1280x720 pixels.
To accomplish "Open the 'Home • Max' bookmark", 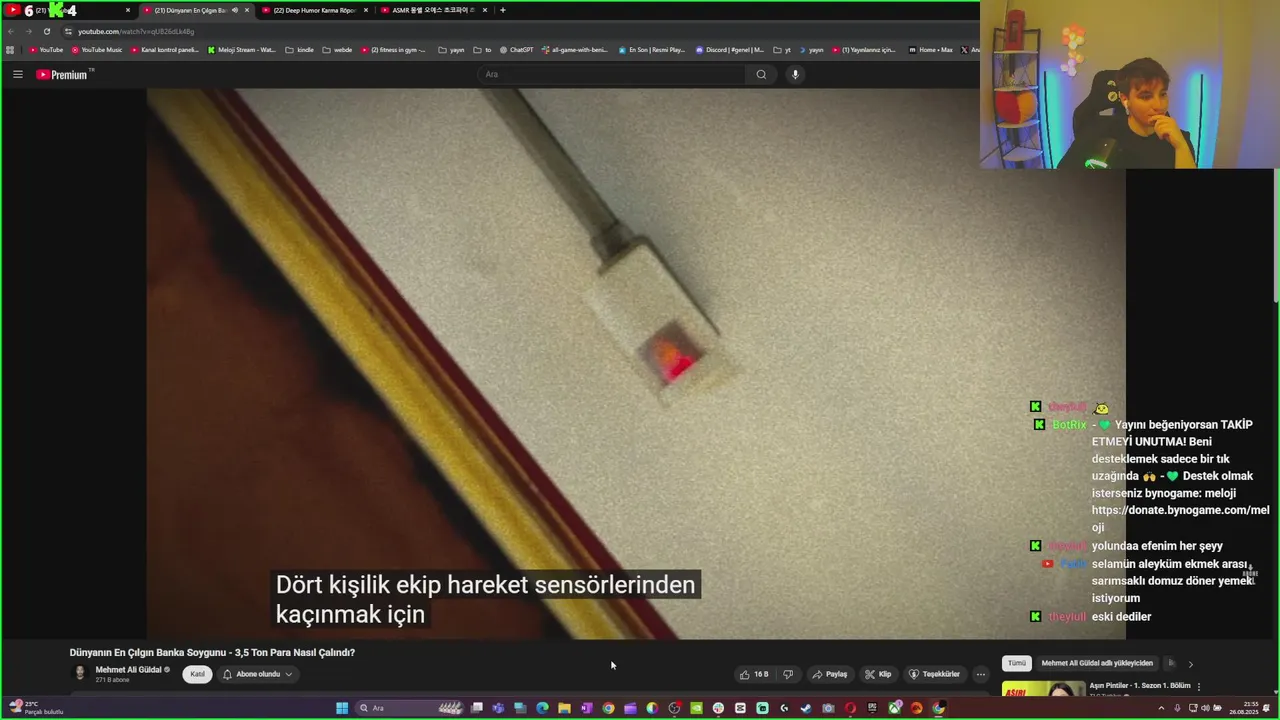I will 930,49.
